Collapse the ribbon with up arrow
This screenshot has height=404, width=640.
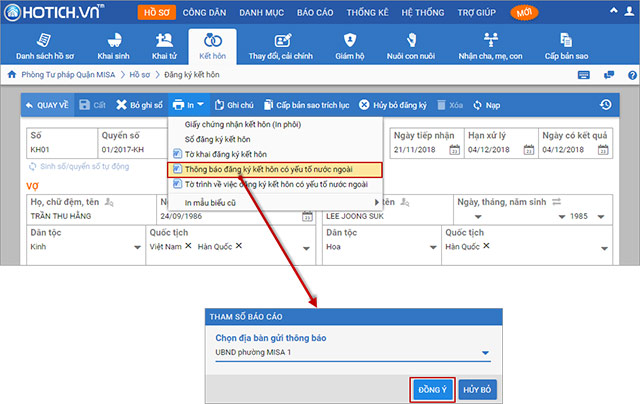point(613,11)
